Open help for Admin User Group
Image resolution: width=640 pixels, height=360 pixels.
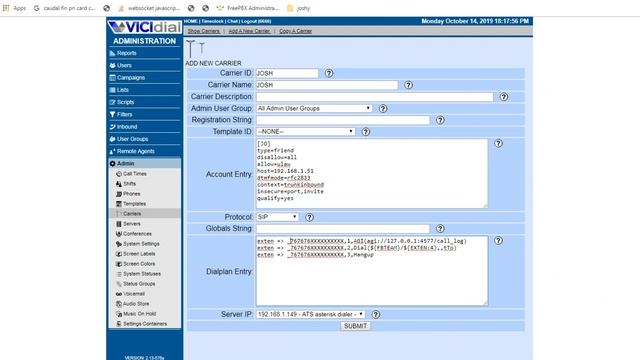383,109
